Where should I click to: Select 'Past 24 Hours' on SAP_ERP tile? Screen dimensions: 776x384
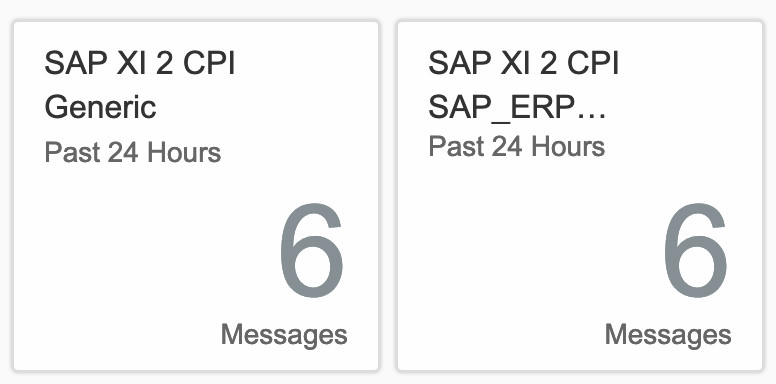coord(517,146)
